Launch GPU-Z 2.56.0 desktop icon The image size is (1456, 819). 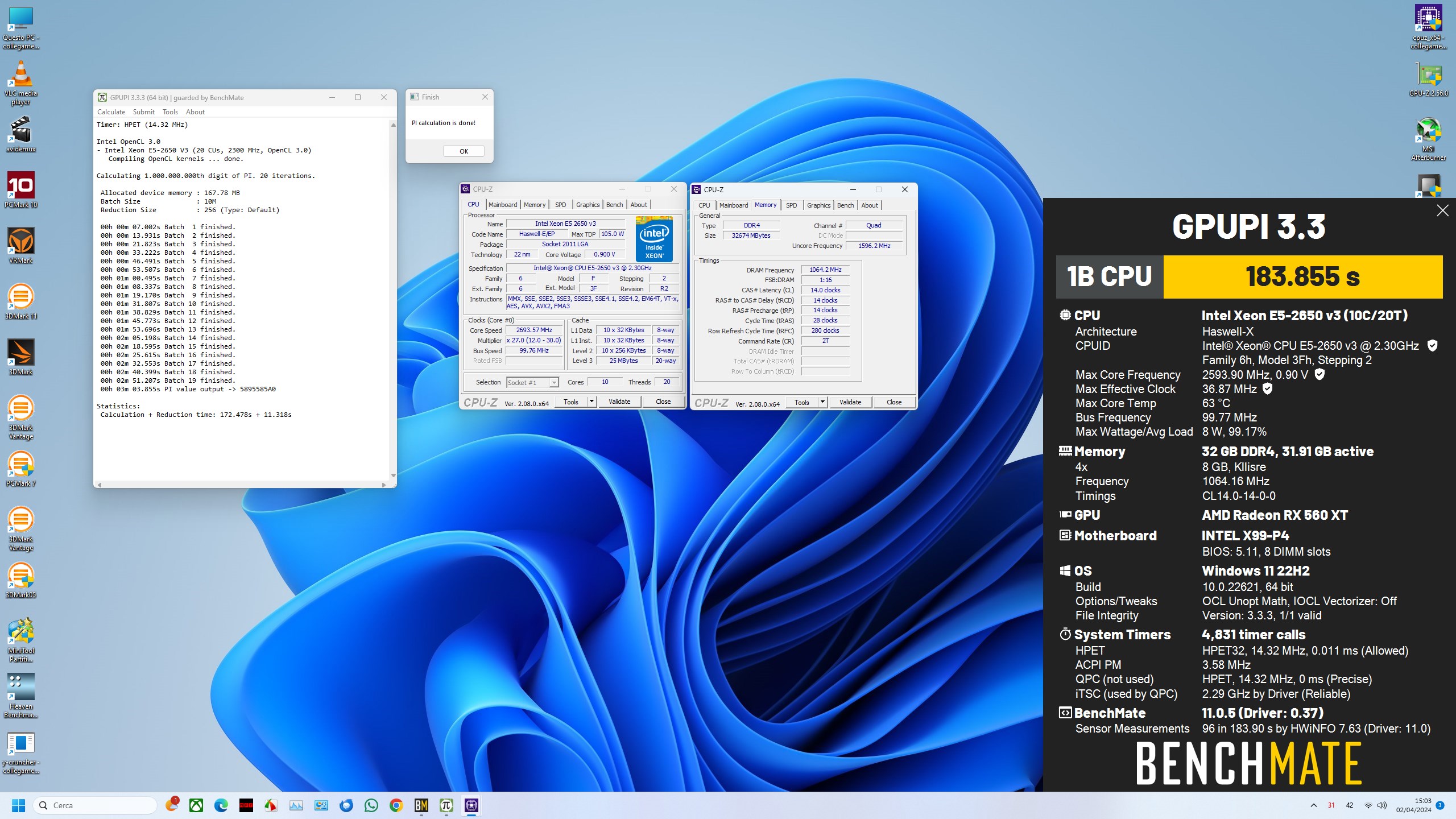(x=1428, y=80)
